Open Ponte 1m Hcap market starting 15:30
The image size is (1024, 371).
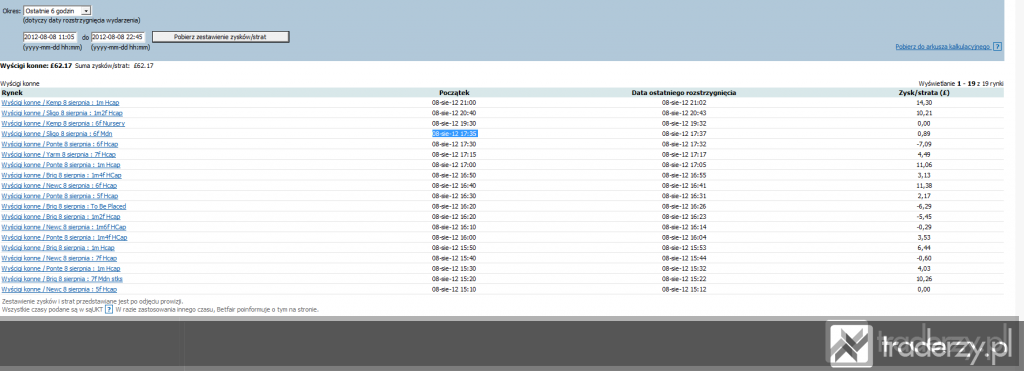point(61,268)
